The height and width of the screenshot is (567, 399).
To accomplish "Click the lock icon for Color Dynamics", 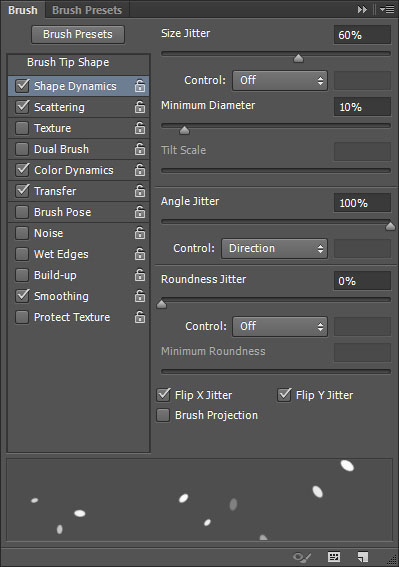I will coord(140,170).
